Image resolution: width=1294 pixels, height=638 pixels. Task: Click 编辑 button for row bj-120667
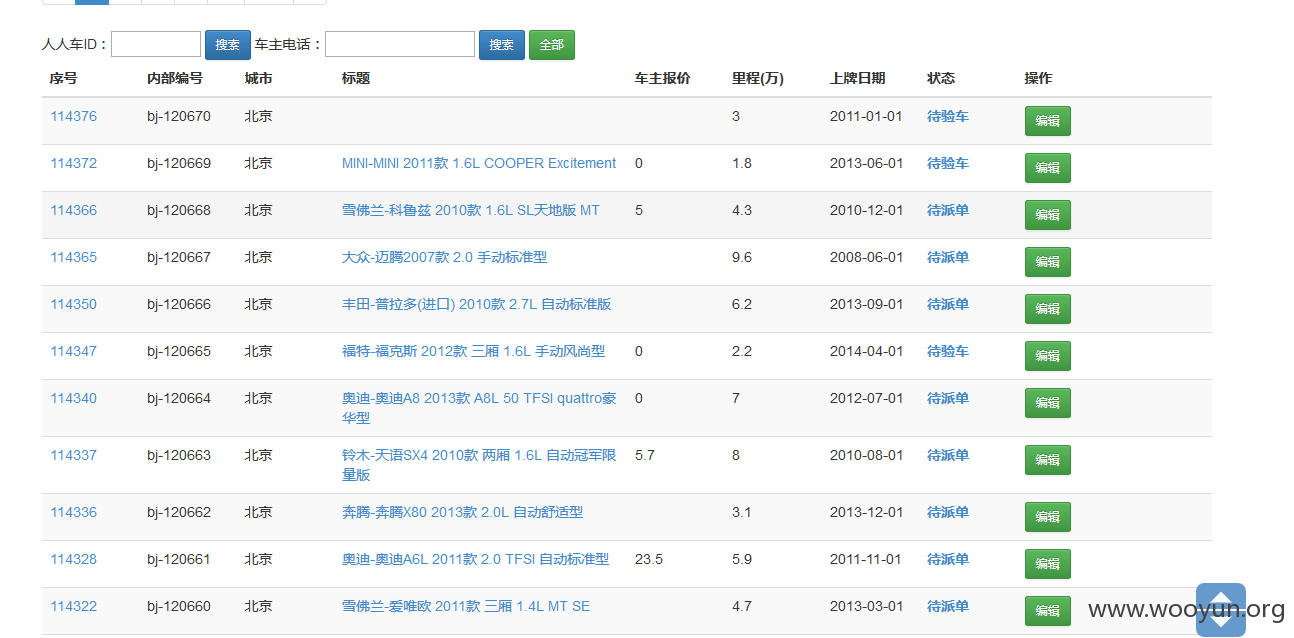coord(1047,262)
